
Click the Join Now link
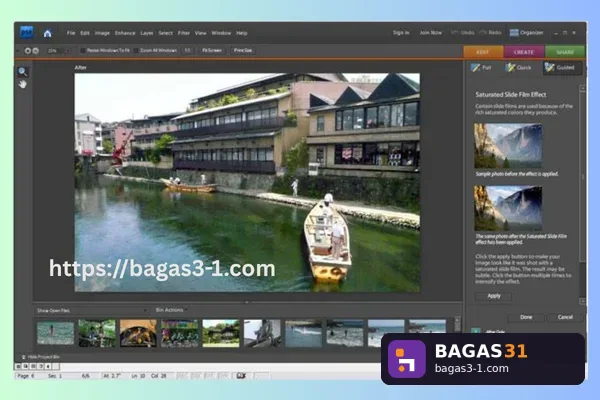(430, 33)
